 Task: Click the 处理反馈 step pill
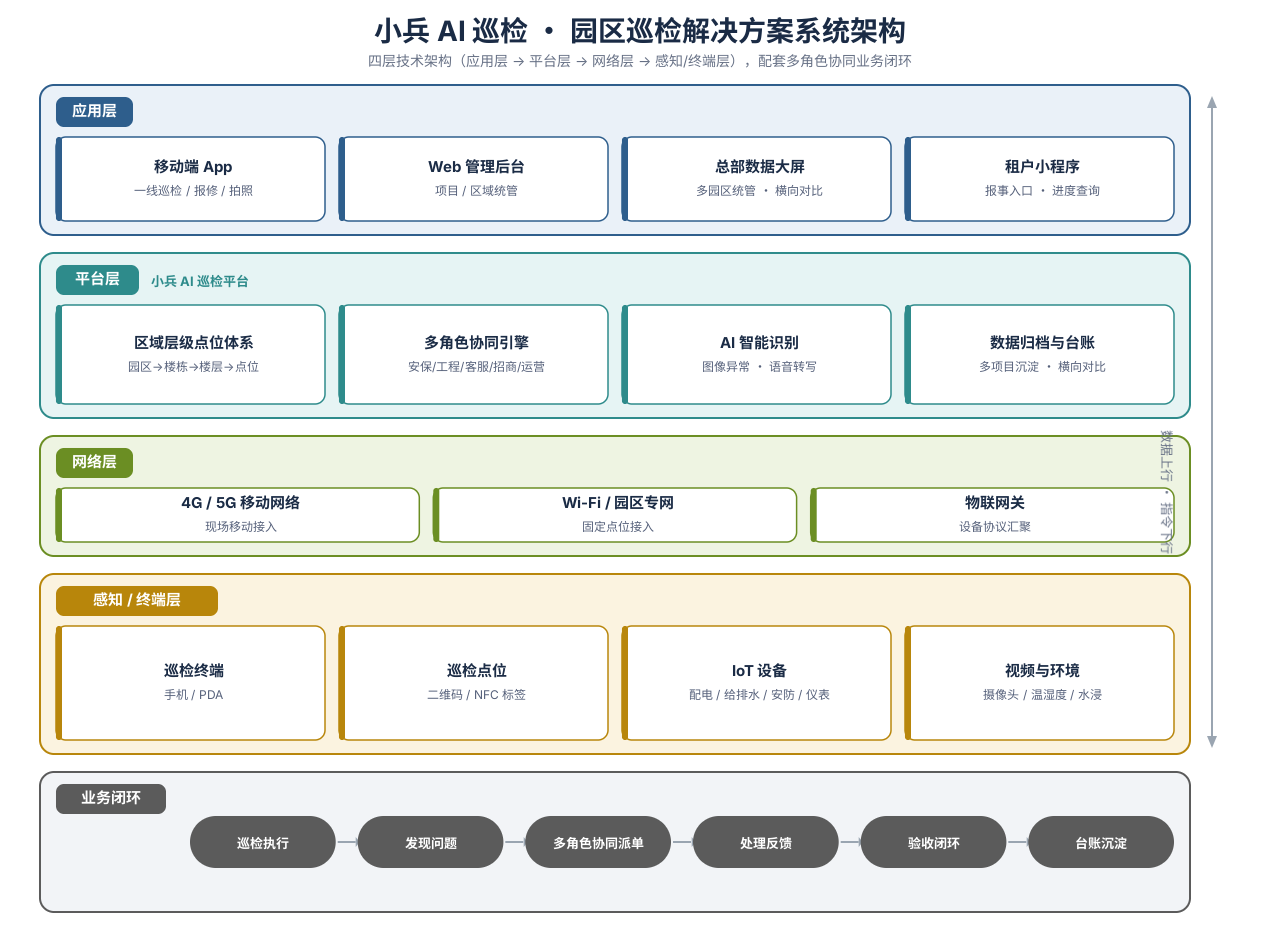point(766,842)
